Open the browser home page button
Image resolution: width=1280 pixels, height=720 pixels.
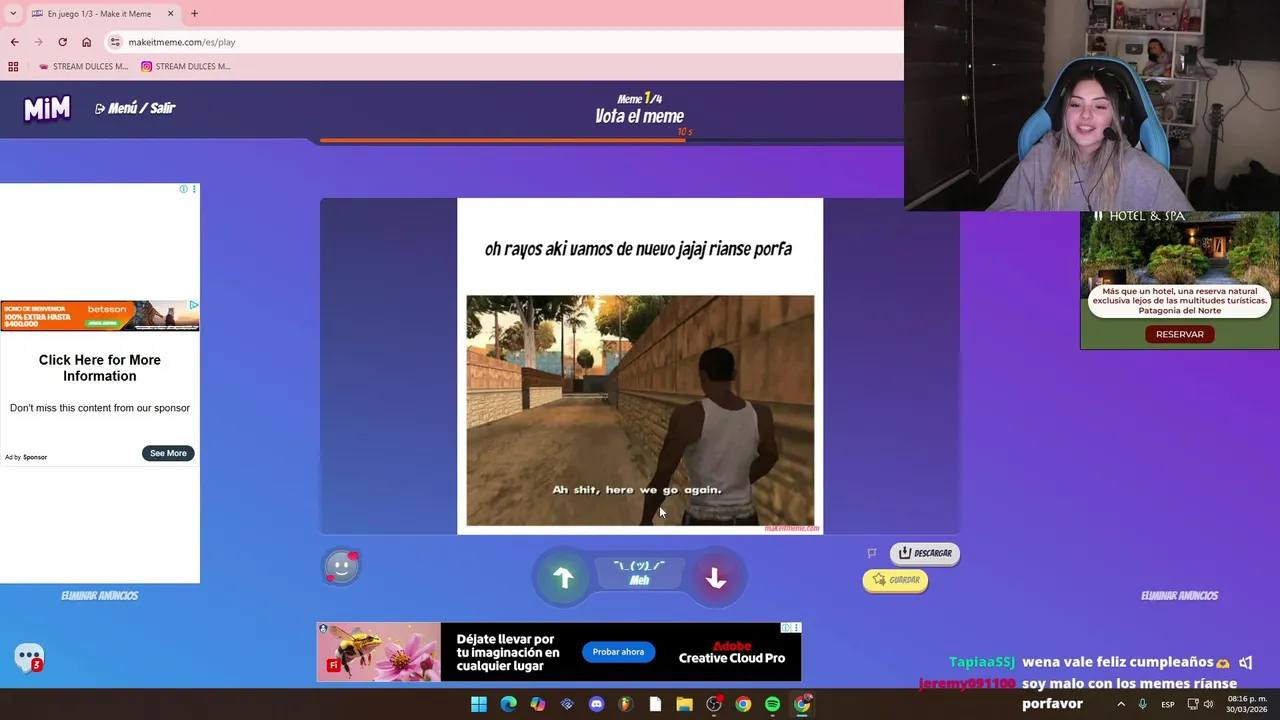(86, 42)
